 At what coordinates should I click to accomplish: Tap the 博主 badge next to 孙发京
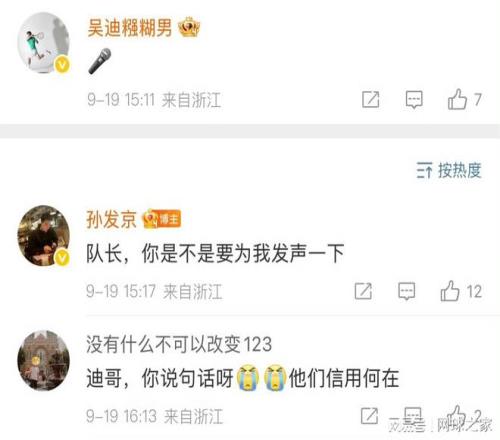pos(162,219)
